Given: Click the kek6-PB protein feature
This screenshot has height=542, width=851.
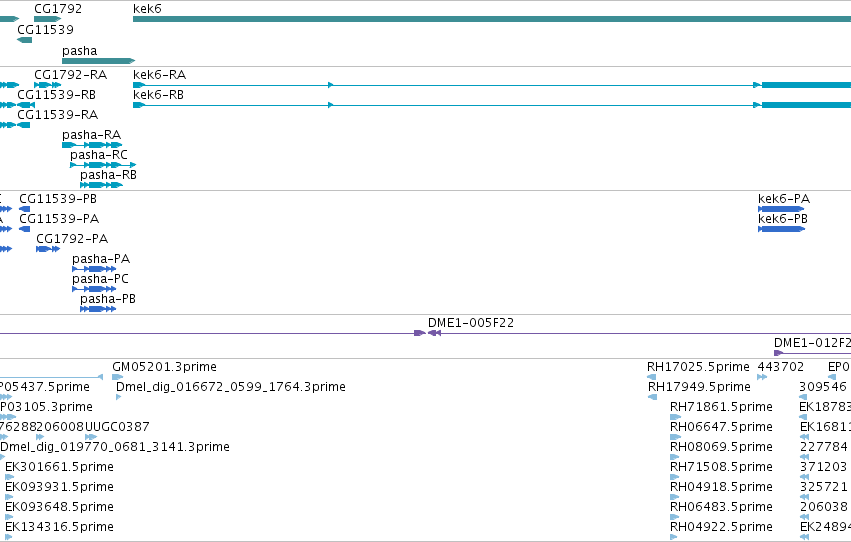Looking at the screenshot, I should (x=782, y=229).
